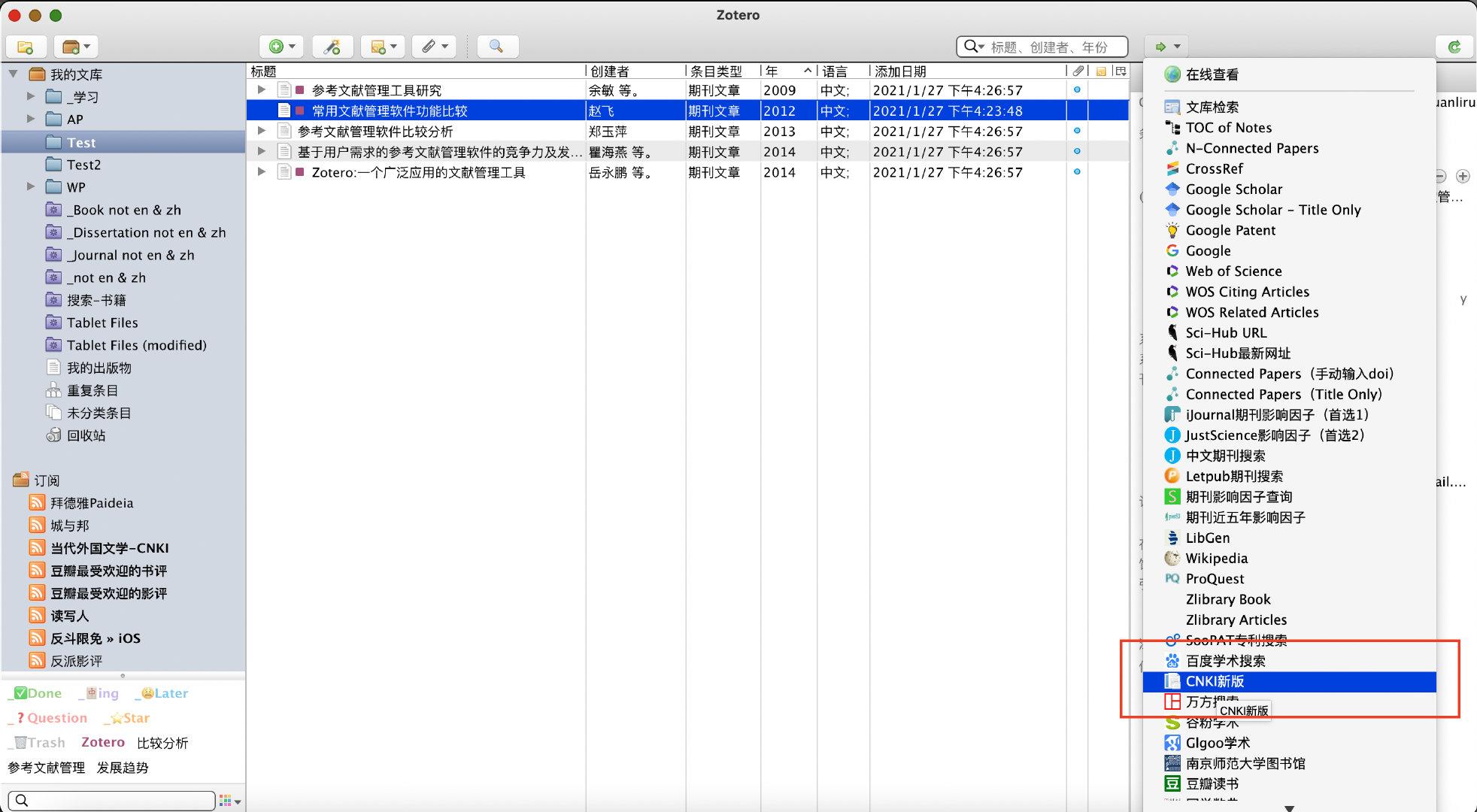This screenshot has width=1477, height=812.
Task: Click add item by identifier wand
Action: coord(332,47)
